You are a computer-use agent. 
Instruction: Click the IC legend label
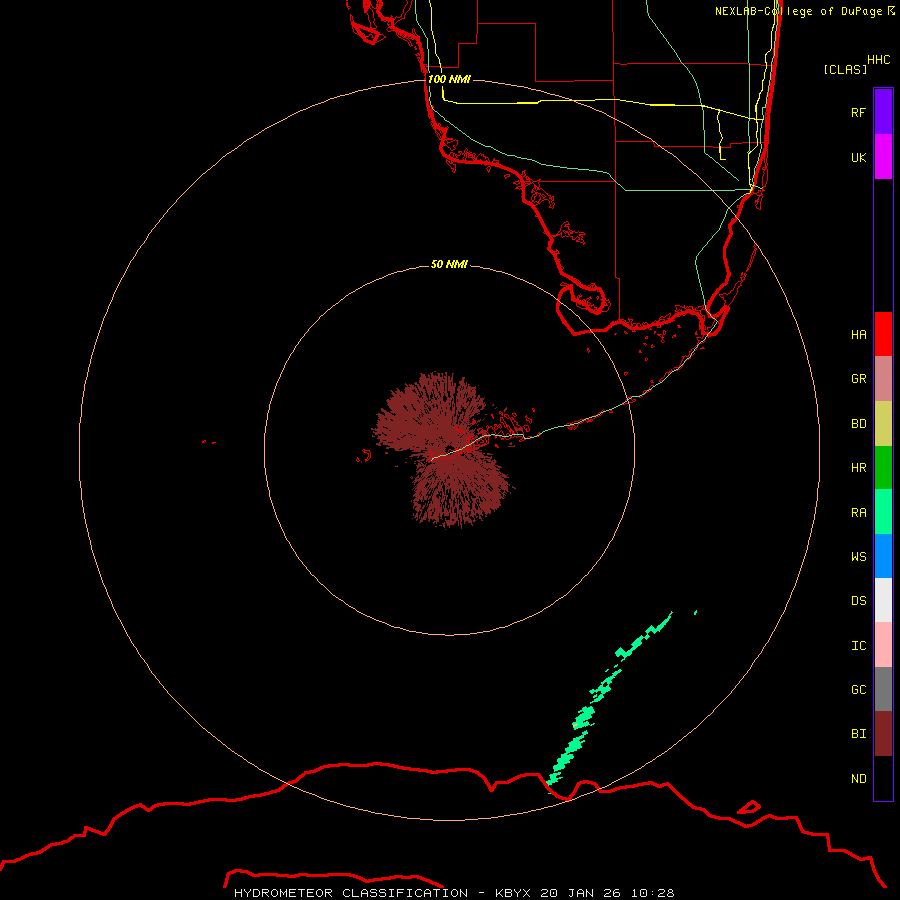coord(858,646)
